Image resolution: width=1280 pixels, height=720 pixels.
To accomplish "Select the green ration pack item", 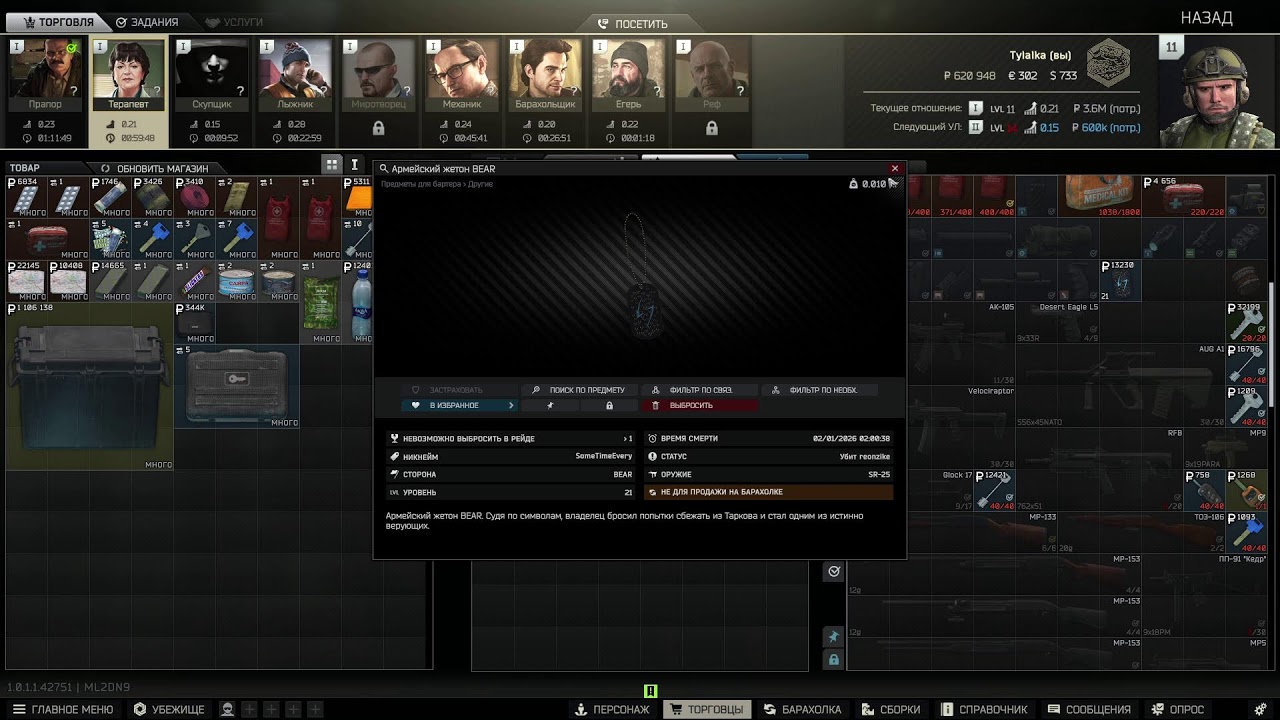I will [x=321, y=302].
